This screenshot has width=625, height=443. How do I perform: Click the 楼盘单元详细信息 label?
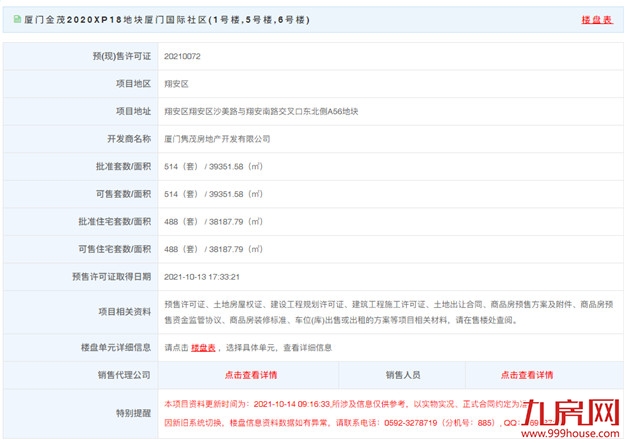click(116, 348)
